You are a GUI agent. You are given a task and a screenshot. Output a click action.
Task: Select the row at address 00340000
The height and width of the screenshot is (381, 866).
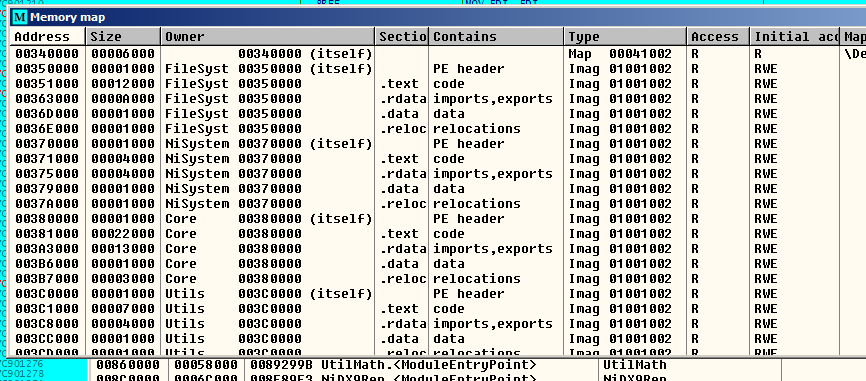click(x=438, y=54)
